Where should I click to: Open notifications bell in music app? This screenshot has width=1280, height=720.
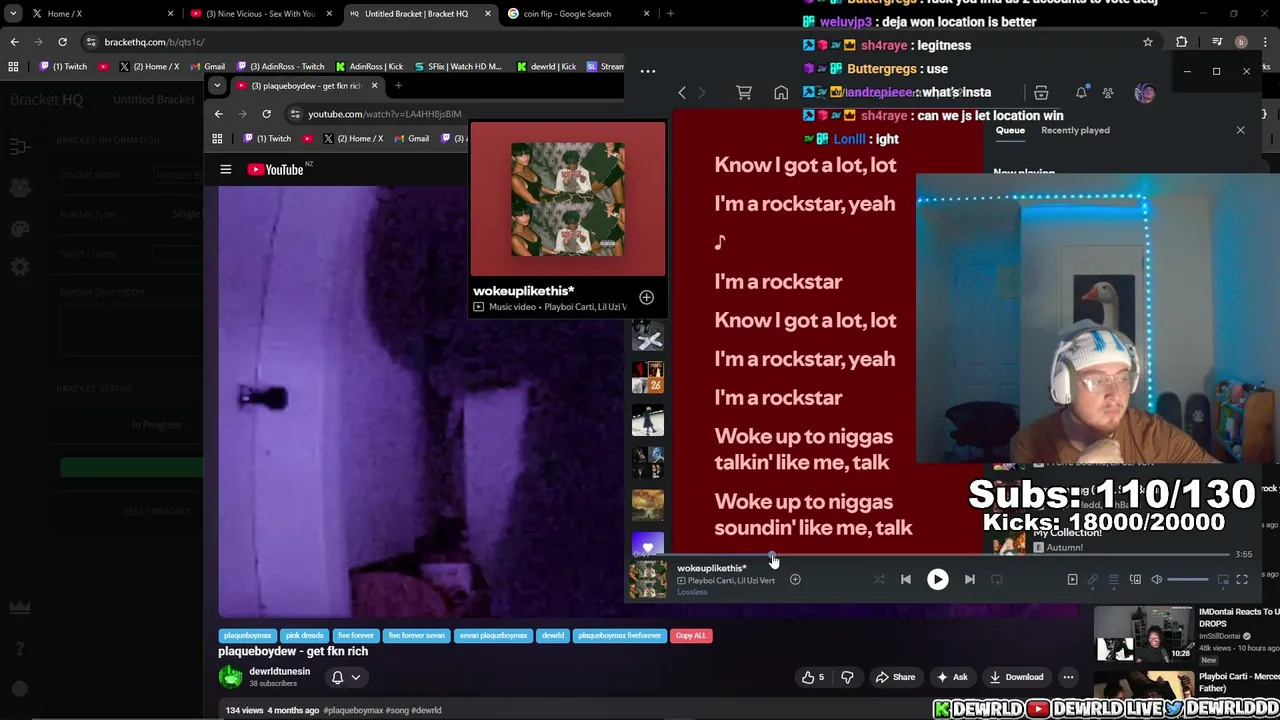(x=1081, y=93)
